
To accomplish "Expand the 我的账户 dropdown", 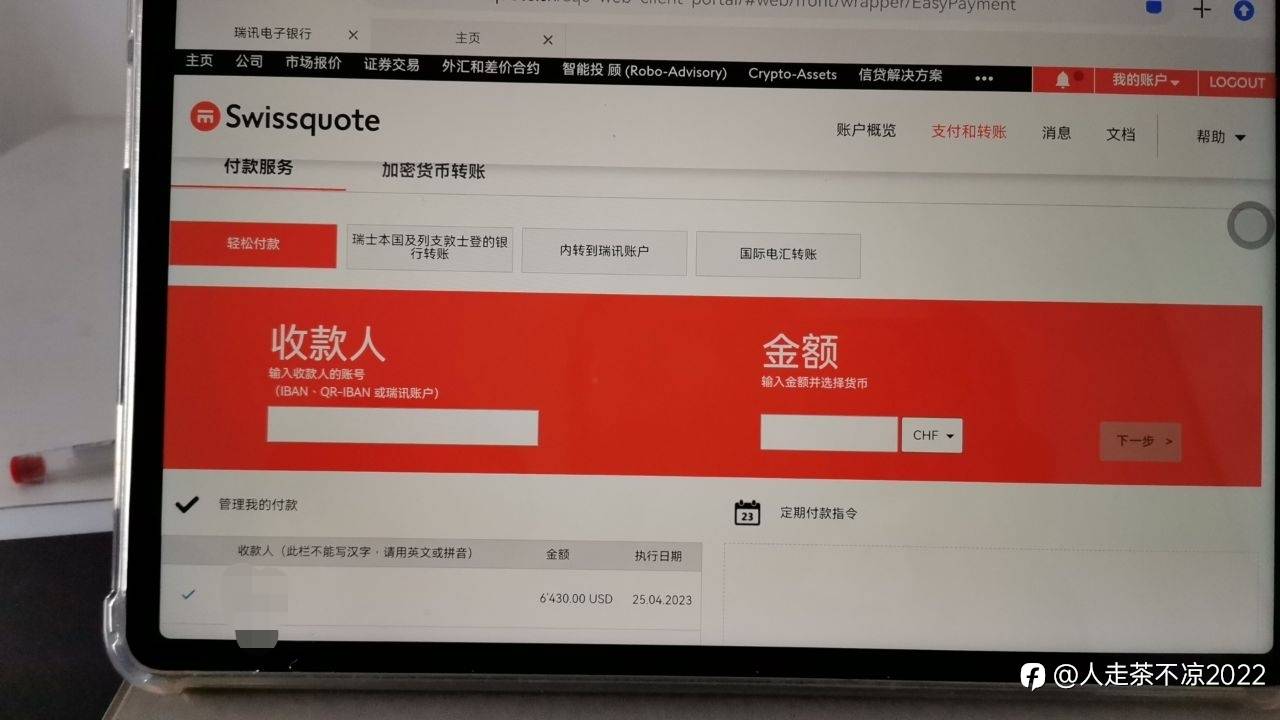I will [1146, 80].
